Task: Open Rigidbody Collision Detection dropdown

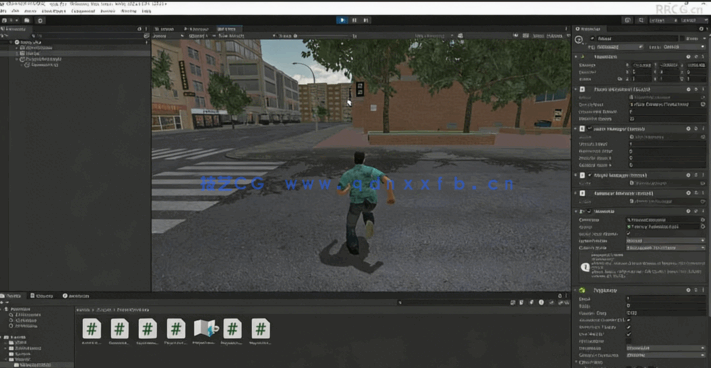Action: 666,355
